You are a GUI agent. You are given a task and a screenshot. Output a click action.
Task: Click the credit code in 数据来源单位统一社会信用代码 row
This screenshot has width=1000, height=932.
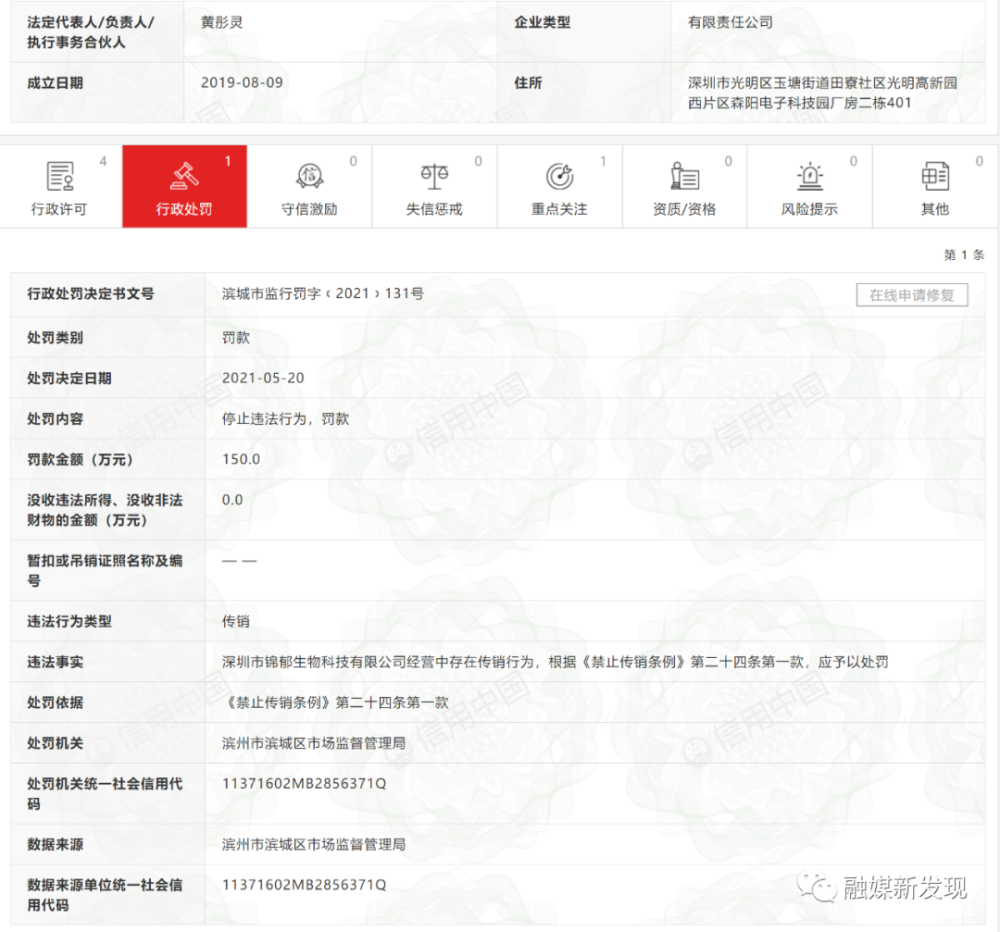coord(304,885)
